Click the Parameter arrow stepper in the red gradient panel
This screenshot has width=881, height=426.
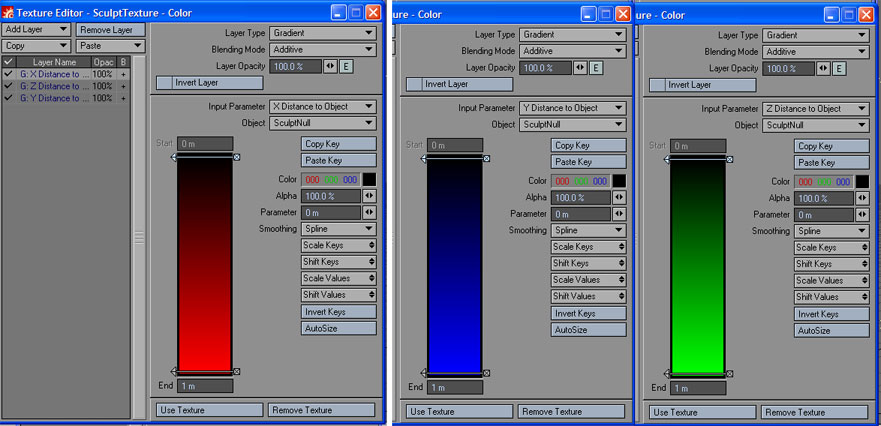point(368,212)
